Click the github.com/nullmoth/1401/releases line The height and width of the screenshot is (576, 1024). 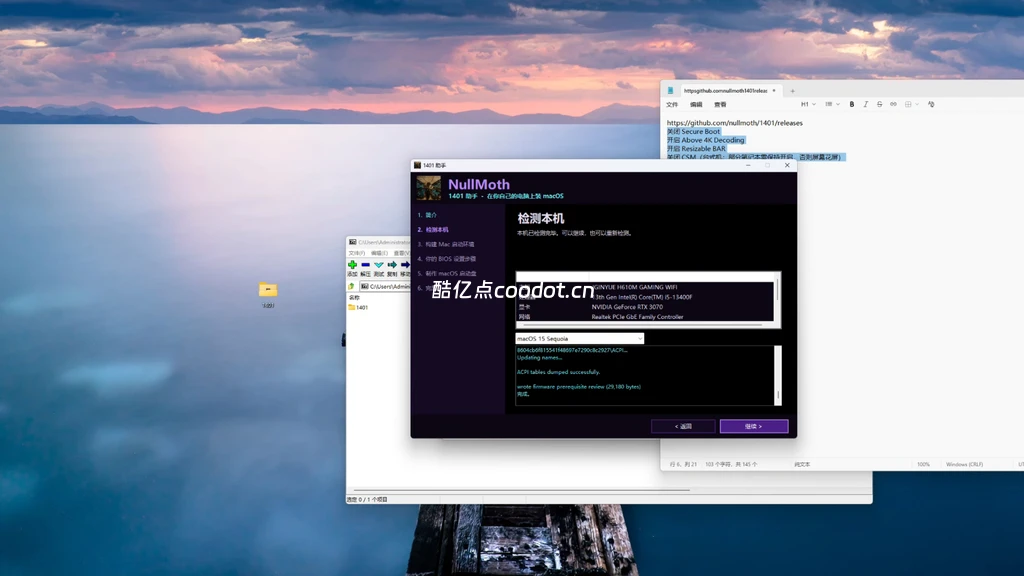(x=735, y=123)
